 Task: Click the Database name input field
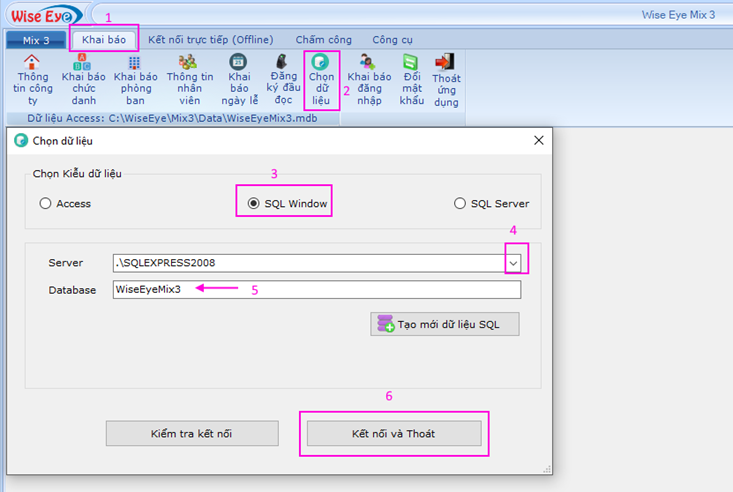pyautogui.click(x=316, y=290)
